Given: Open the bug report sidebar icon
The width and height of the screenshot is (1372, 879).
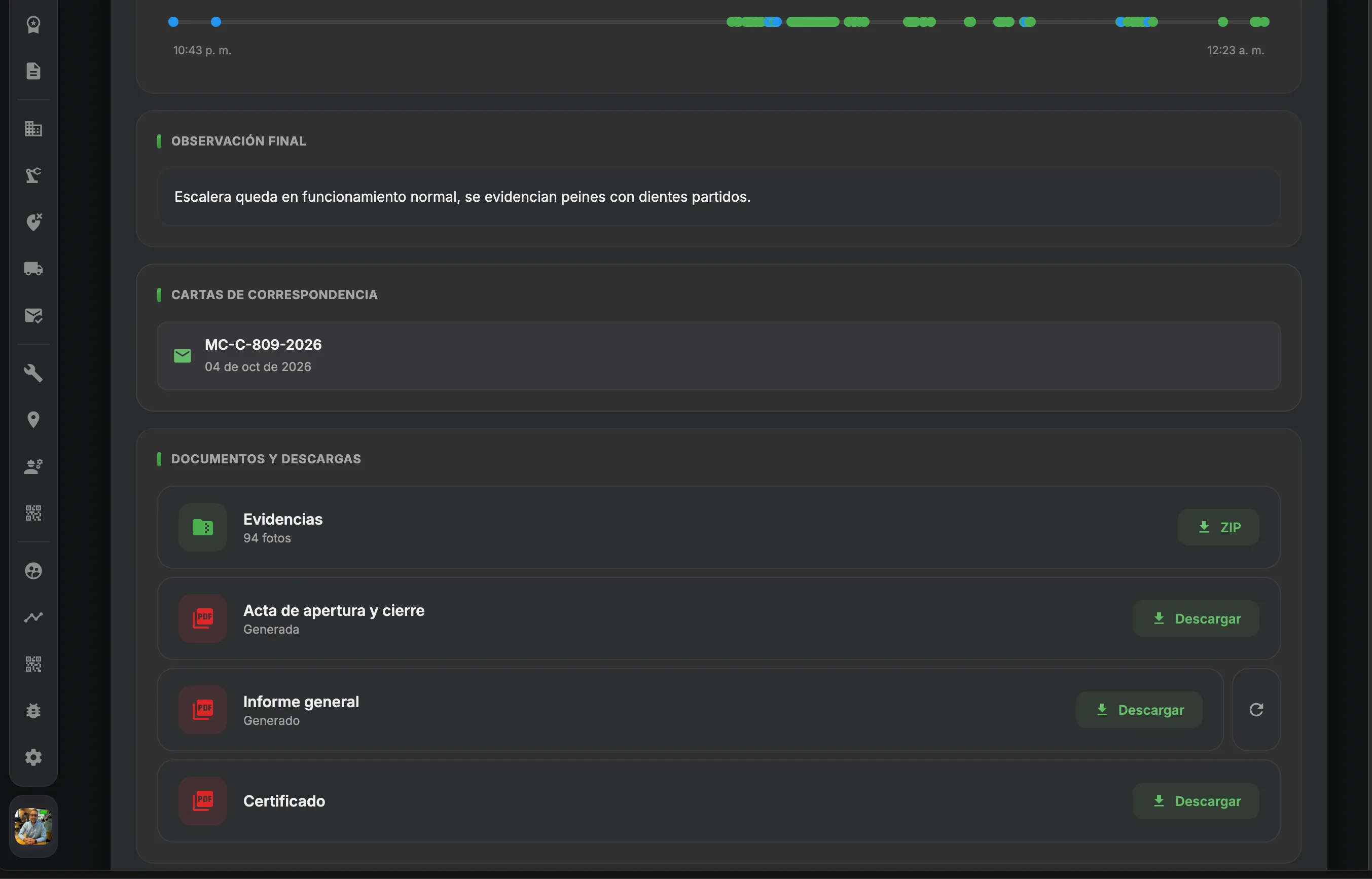Looking at the screenshot, I should coord(33,711).
